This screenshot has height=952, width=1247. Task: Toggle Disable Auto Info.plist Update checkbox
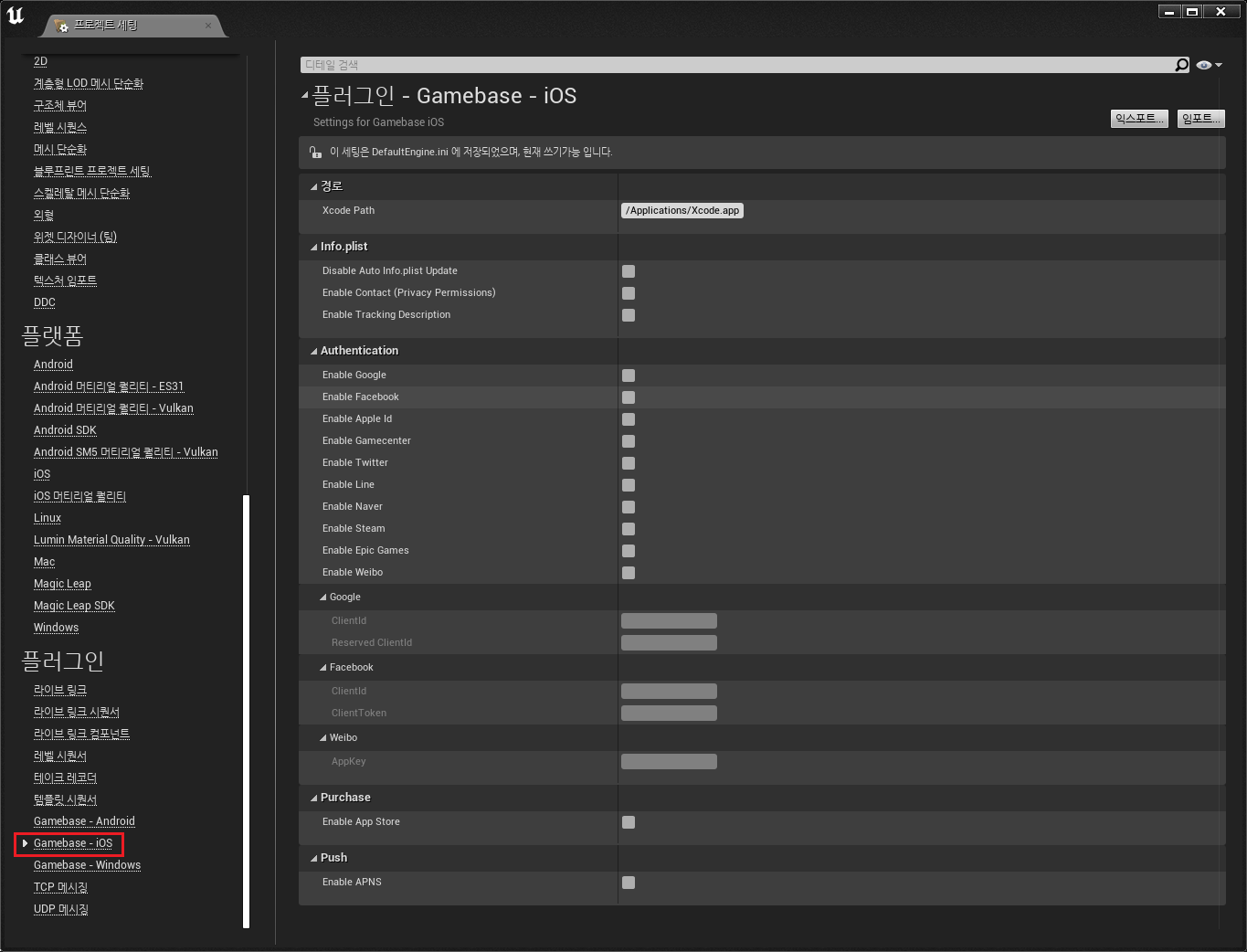click(x=629, y=271)
